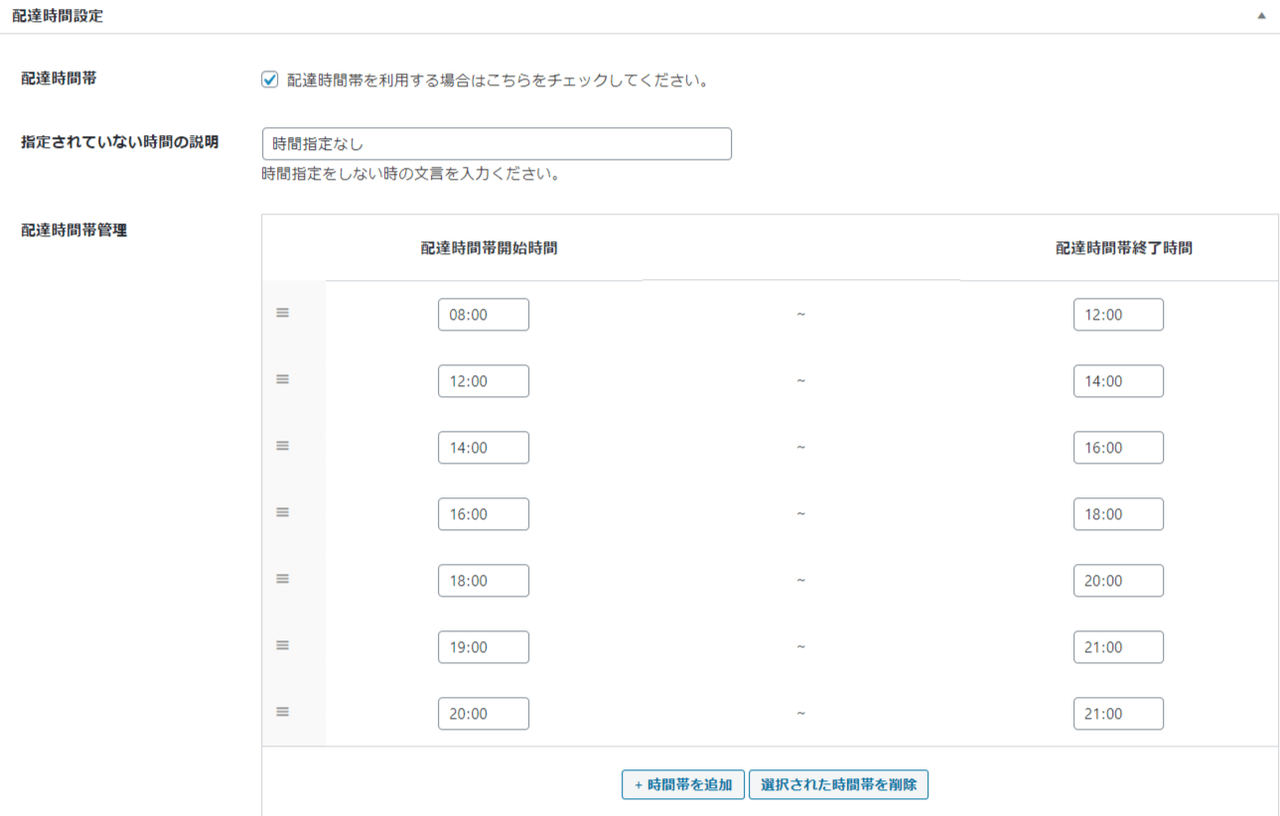1280x816 pixels.
Task: Select the drag handle for 14:00 row
Action: (282, 446)
